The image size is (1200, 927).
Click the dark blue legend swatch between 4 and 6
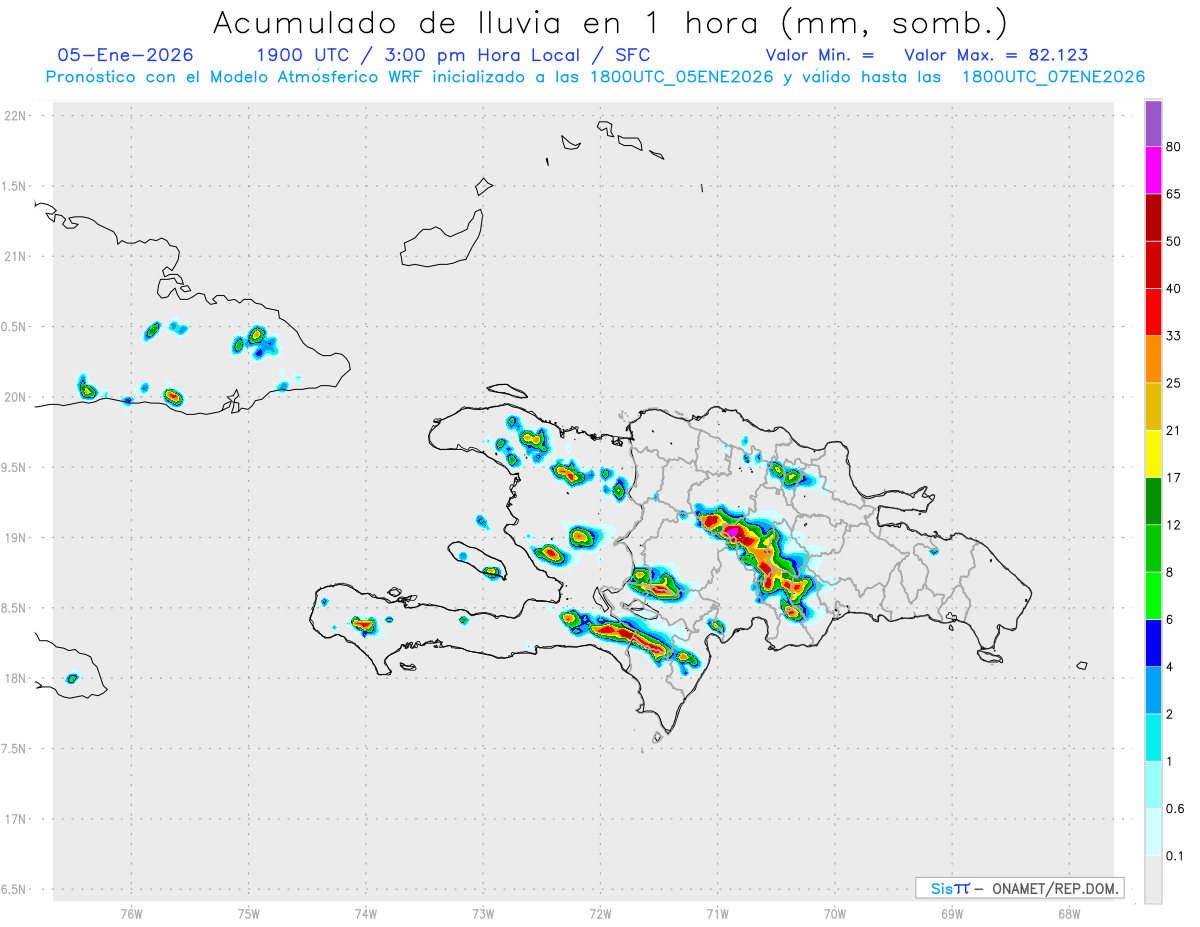(x=1153, y=643)
